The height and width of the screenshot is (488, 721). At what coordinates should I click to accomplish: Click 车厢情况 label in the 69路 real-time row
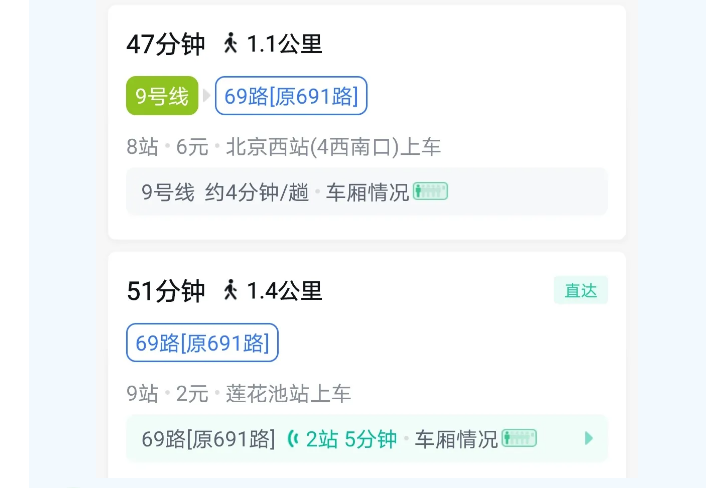456,439
